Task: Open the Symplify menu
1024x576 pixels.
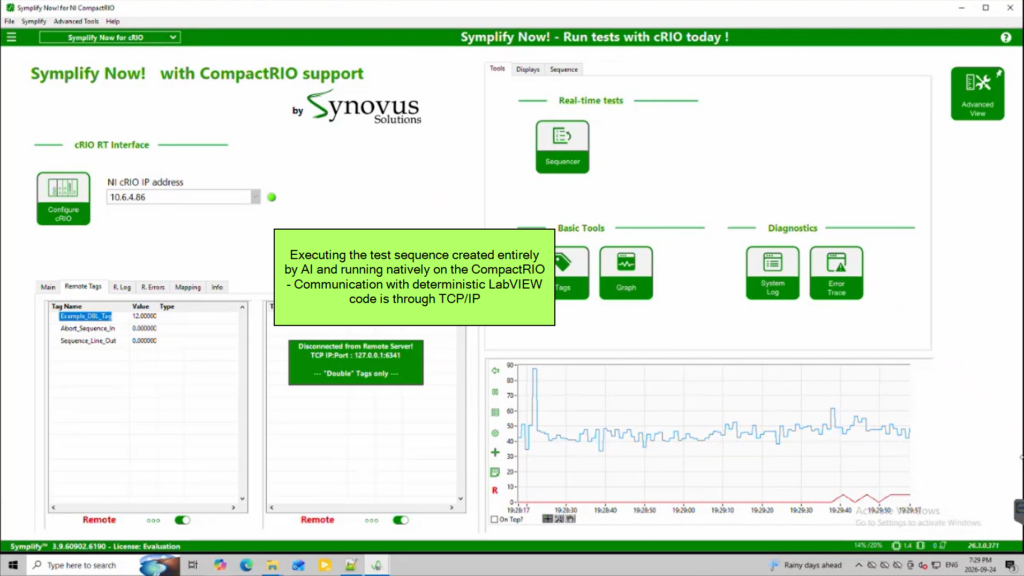Action: pyautogui.click(x=34, y=21)
